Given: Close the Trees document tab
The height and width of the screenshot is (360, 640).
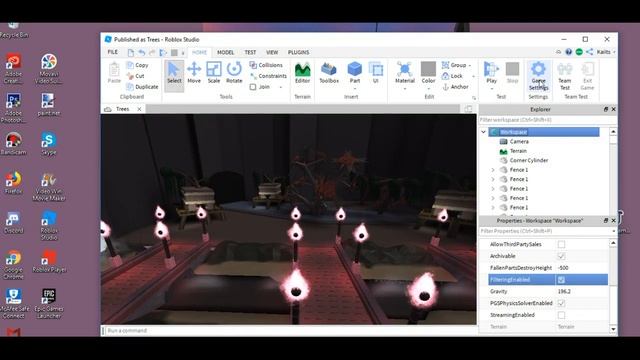Looking at the screenshot, I should (x=139, y=109).
